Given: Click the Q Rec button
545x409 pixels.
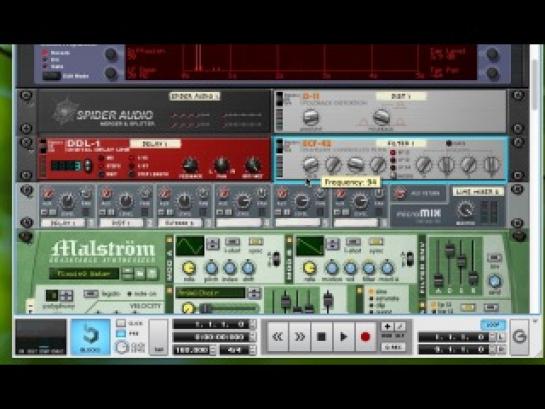Looking at the screenshot, I should point(393,347).
